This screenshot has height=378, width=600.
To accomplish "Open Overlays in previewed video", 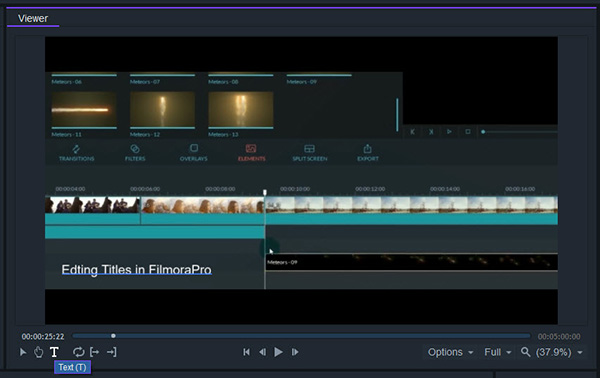I will point(194,153).
